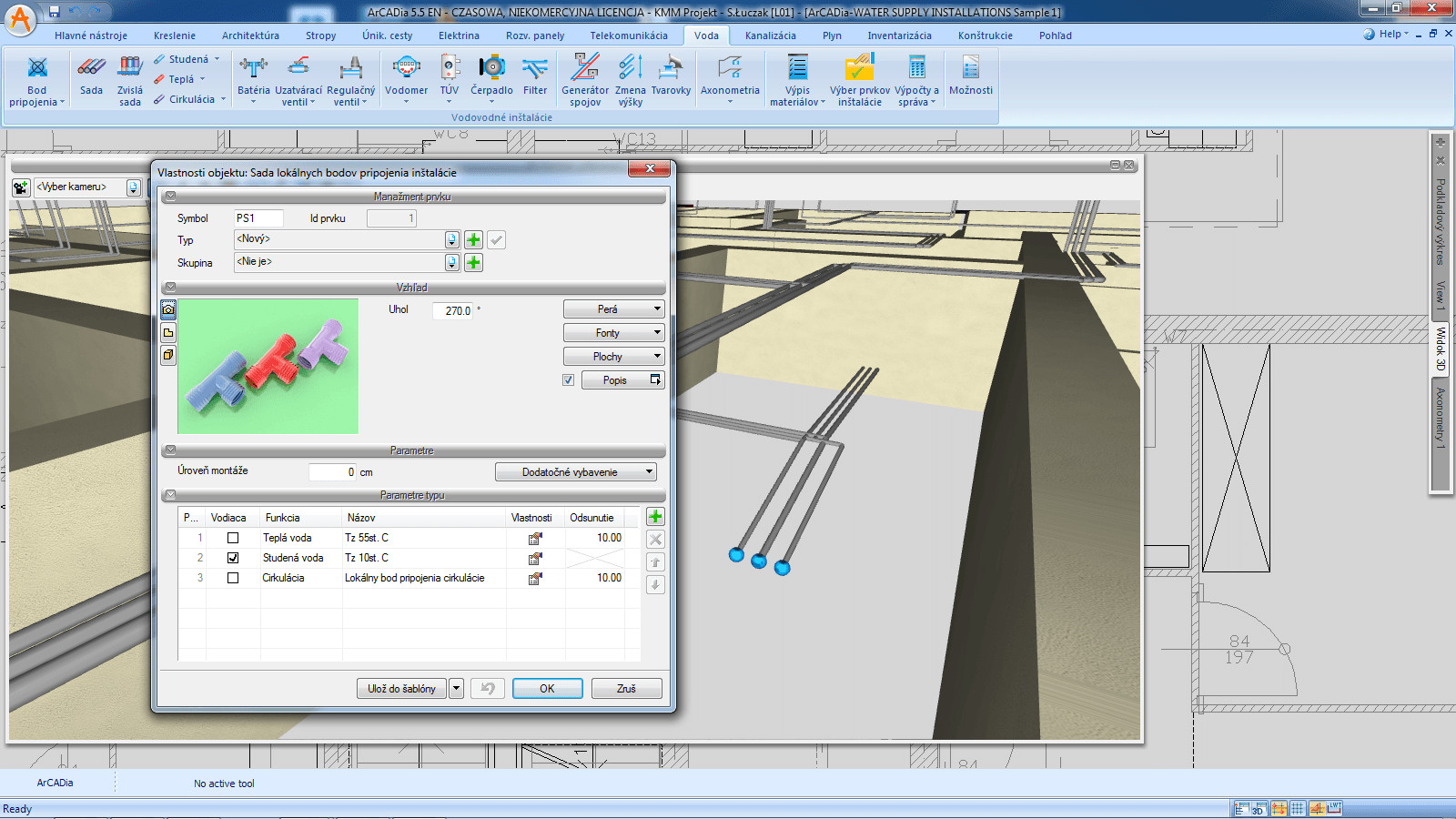Image resolution: width=1456 pixels, height=819 pixels.
Task: Open the Elektrina ribbon tab
Action: tap(459, 35)
